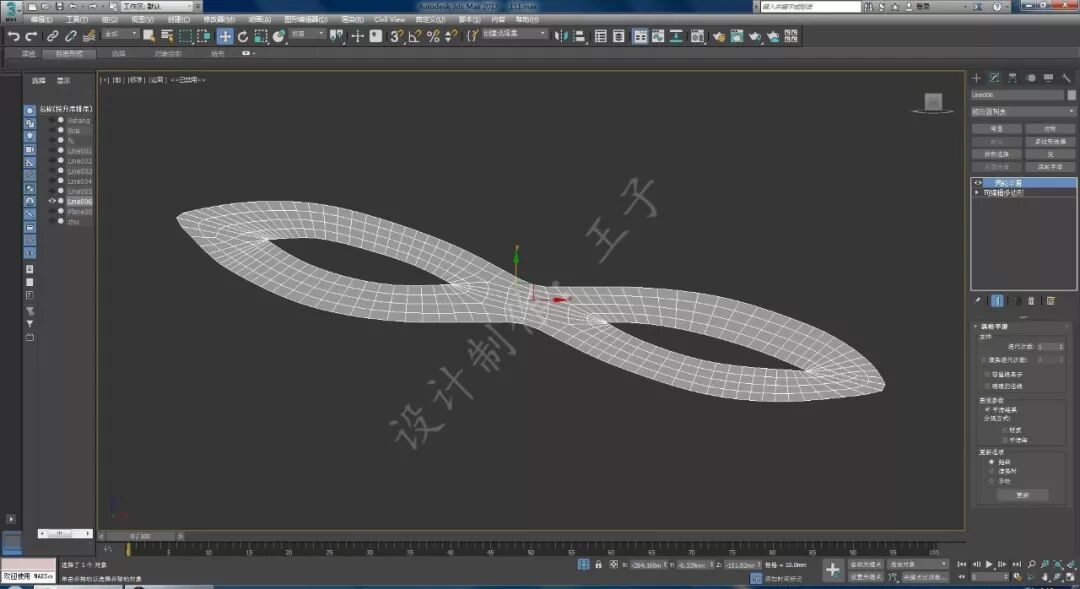The width and height of the screenshot is (1080, 589).
Task: Open the Edit Named Selection Sets dialog
Action: [472, 36]
